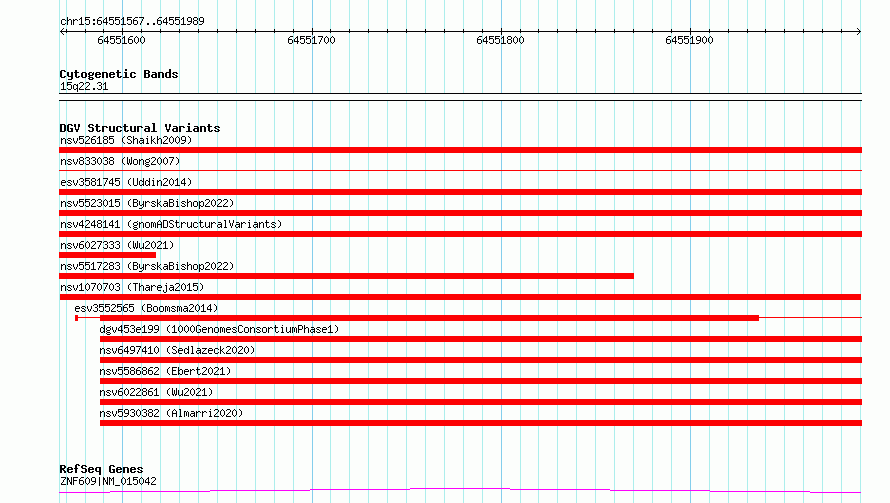
Task: Select the nsv6022861 red variant bar
Action: (x=481, y=402)
